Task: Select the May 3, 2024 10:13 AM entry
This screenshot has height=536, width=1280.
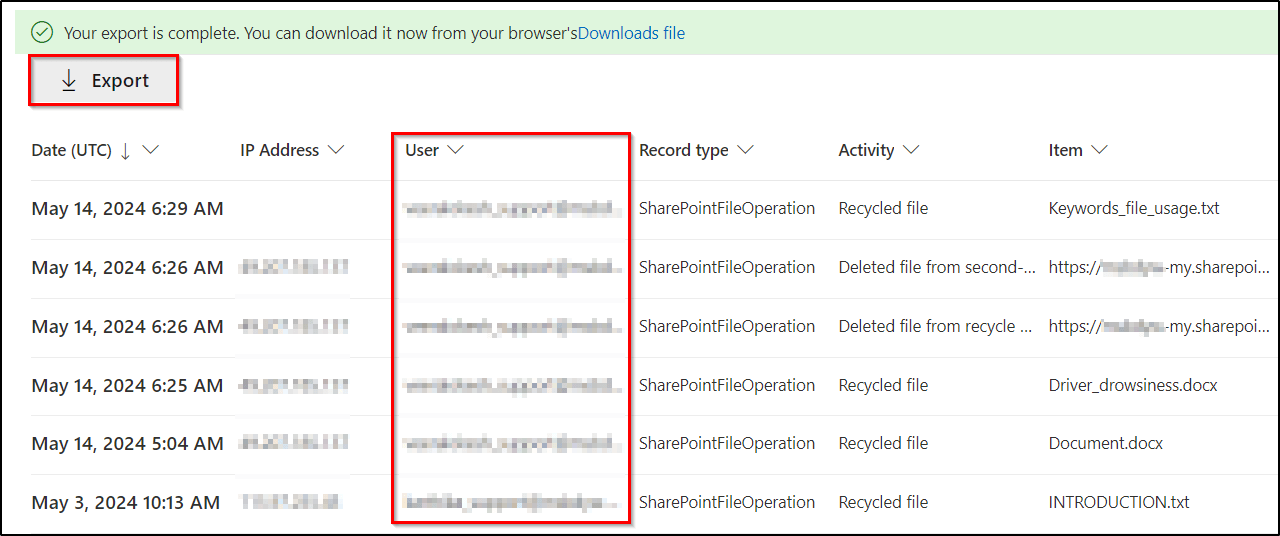Action: pos(126,502)
